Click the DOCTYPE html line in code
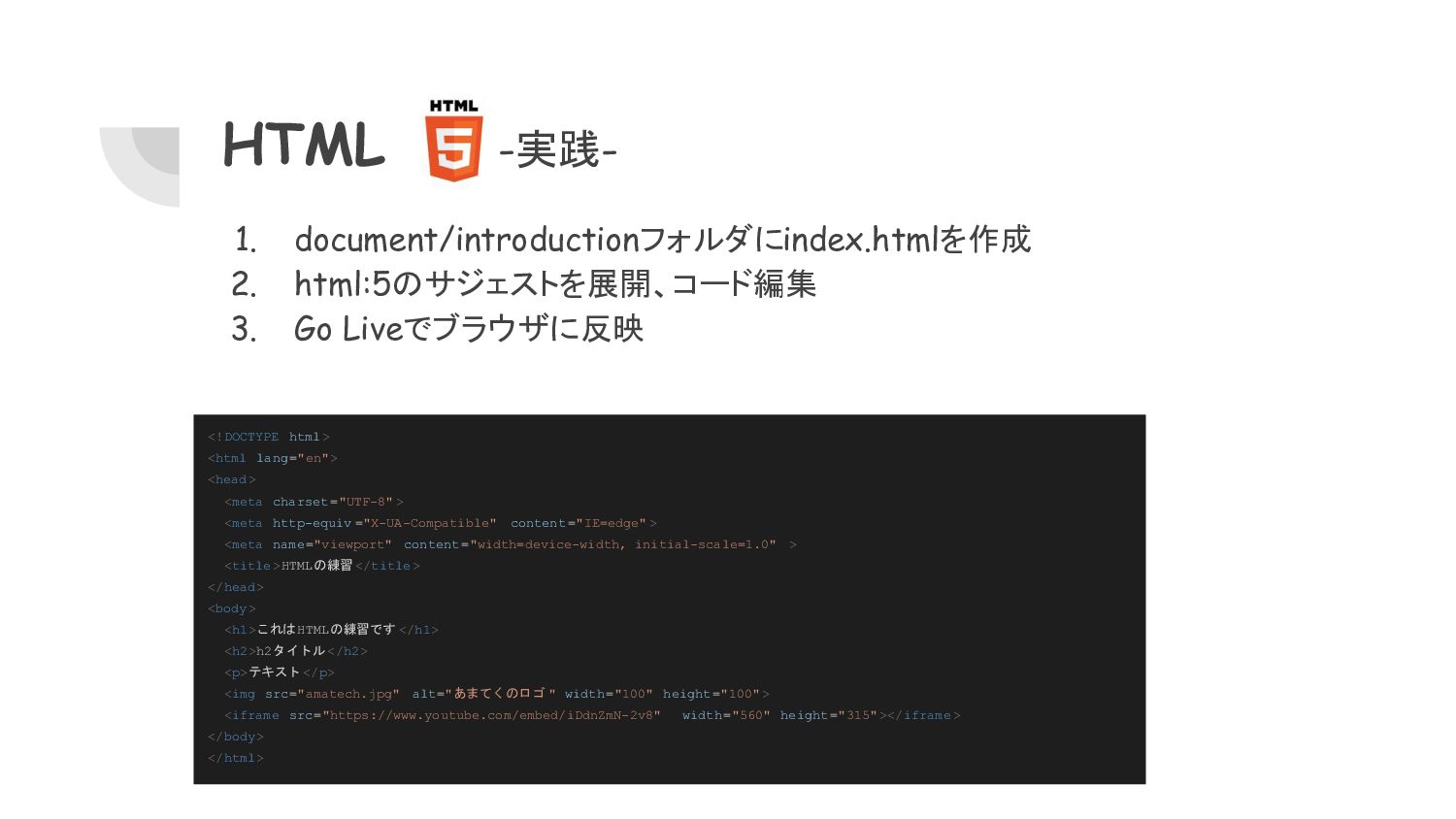The width and height of the screenshot is (1456, 819). [x=269, y=437]
